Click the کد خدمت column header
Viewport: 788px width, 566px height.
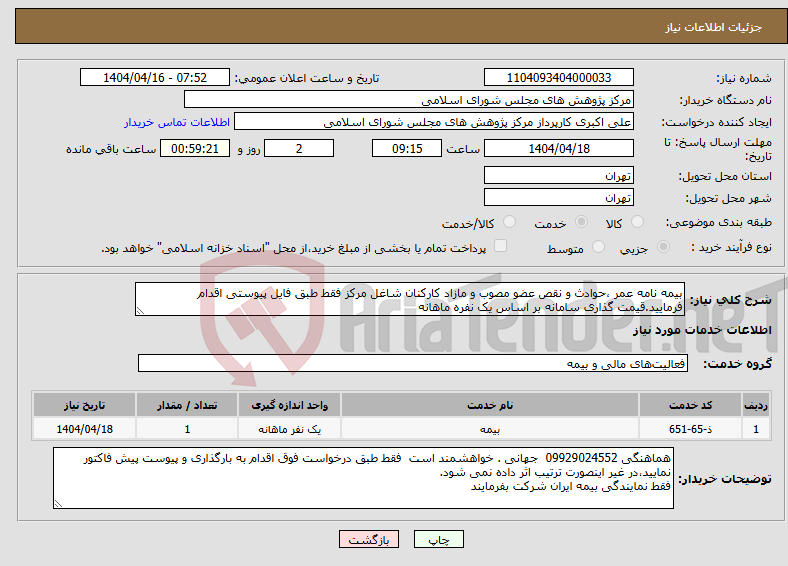point(691,405)
